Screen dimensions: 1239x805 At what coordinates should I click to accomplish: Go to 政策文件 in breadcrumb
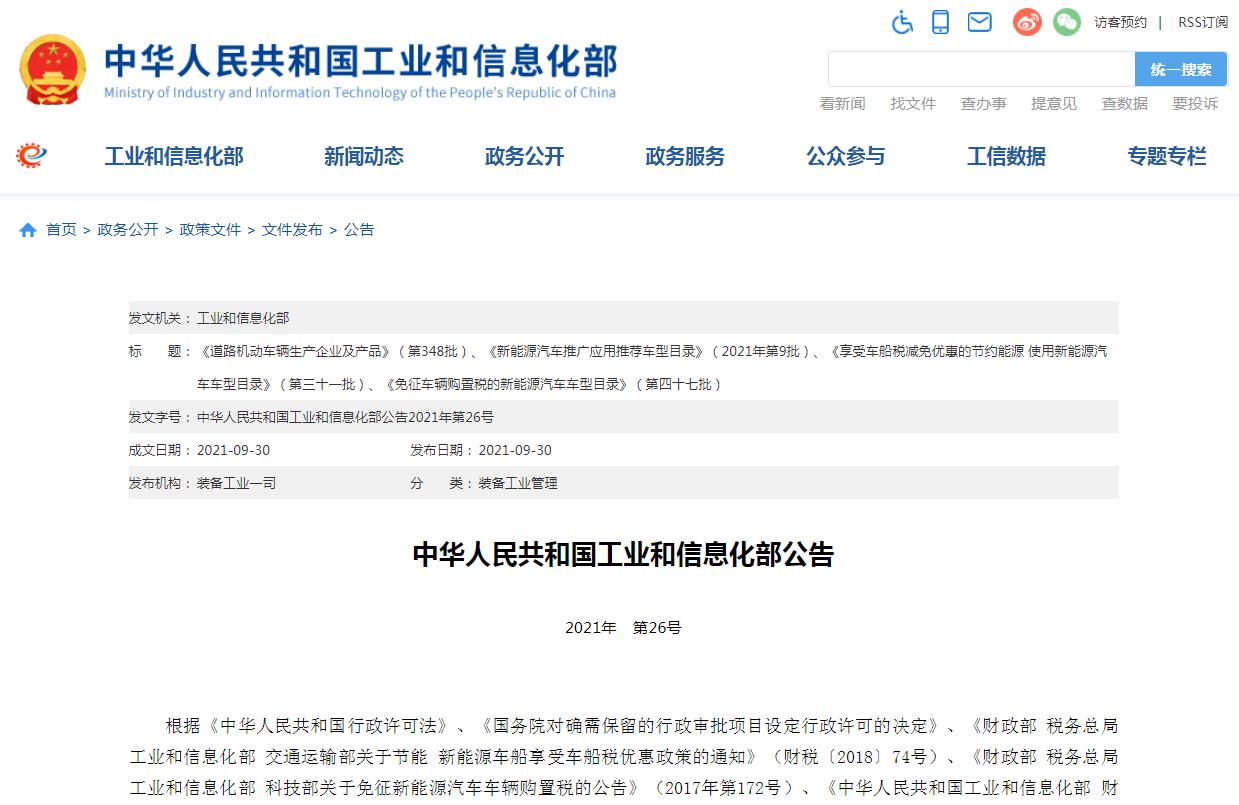point(210,230)
